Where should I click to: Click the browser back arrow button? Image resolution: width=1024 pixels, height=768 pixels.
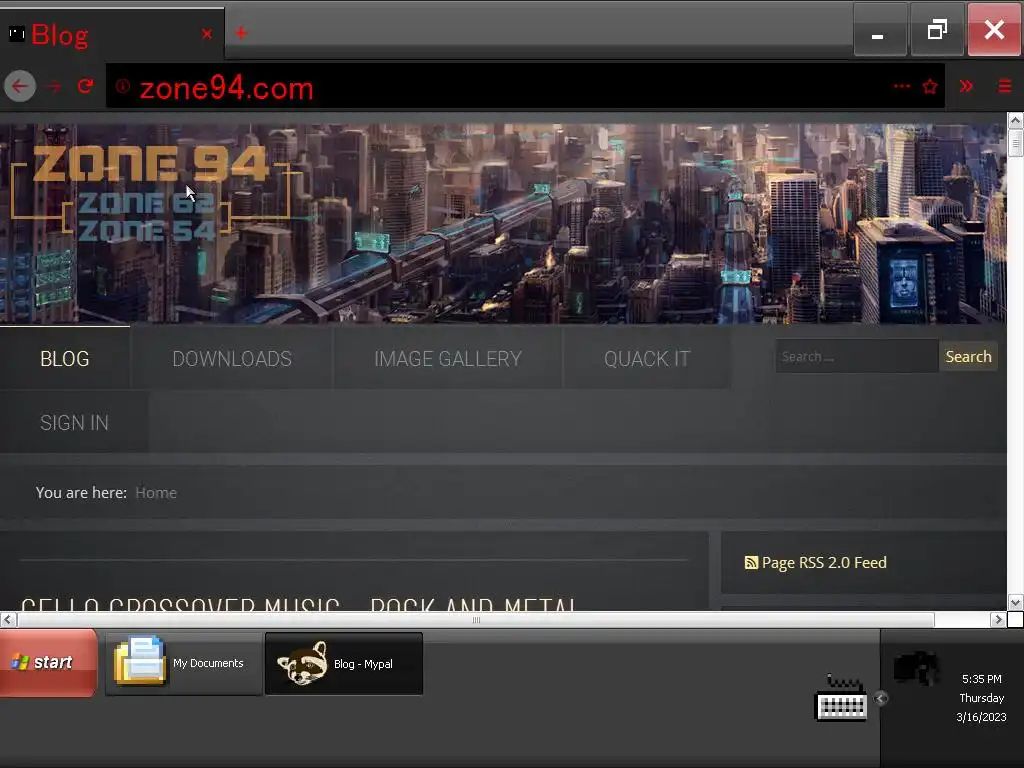tap(20, 86)
